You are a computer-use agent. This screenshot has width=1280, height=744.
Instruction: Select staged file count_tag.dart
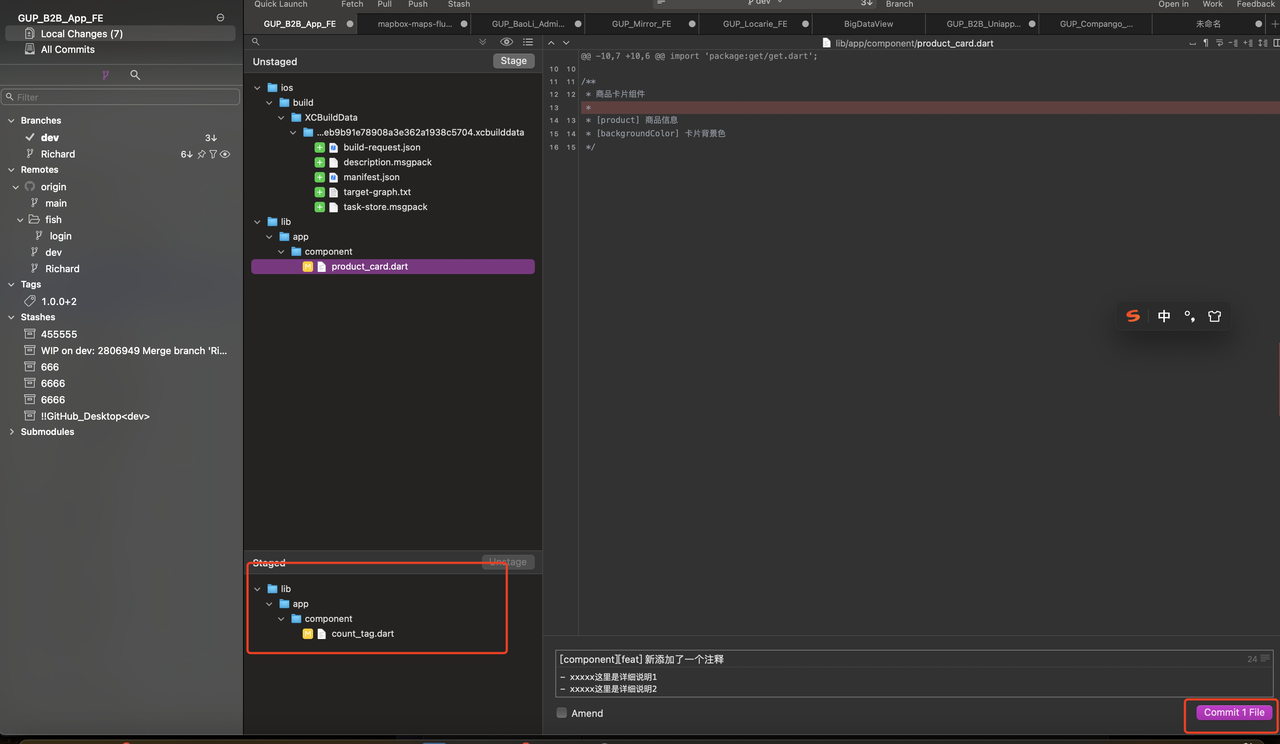click(x=362, y=634)
